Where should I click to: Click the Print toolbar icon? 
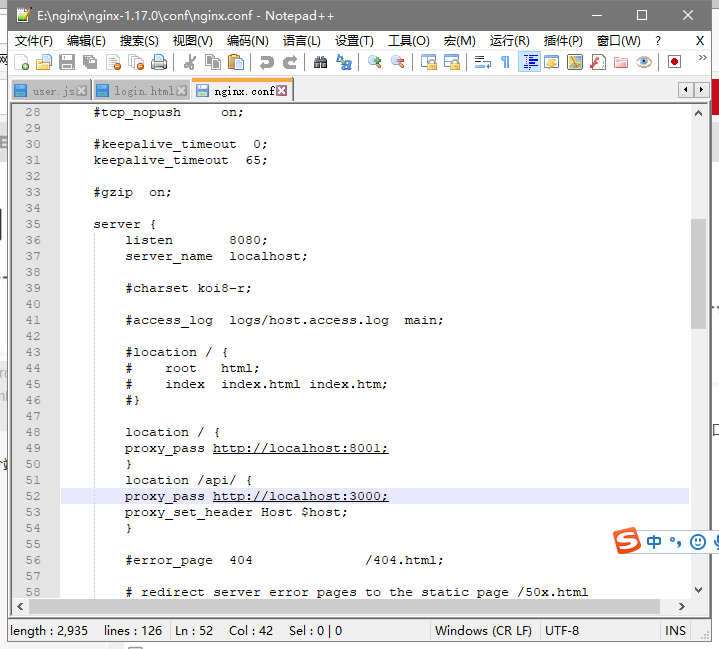(x=159, y=62)
